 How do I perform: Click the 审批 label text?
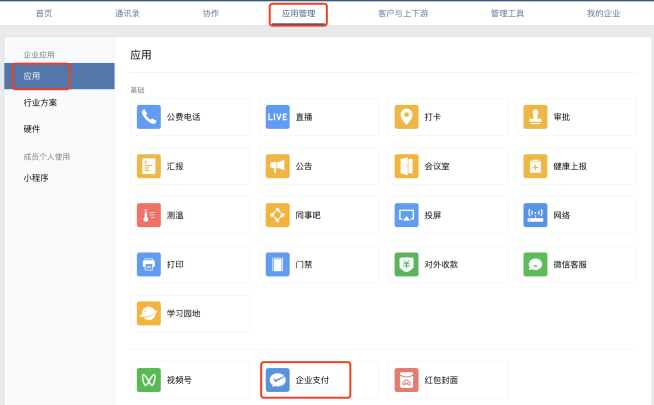click(562, 117)
